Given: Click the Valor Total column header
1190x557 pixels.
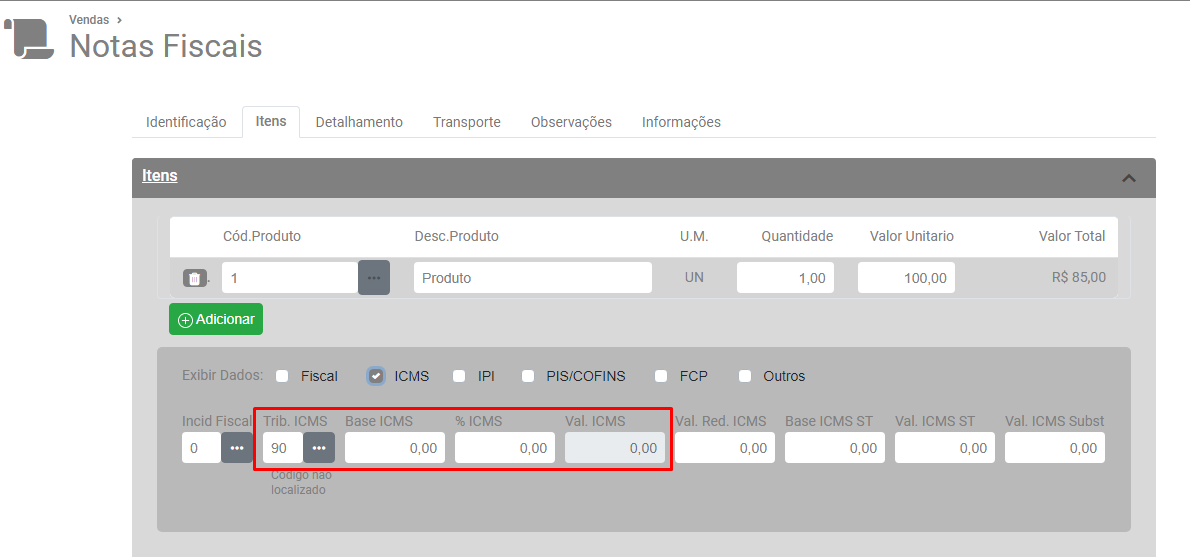Looking at the screenshot, I should [x=1072, y=237].
